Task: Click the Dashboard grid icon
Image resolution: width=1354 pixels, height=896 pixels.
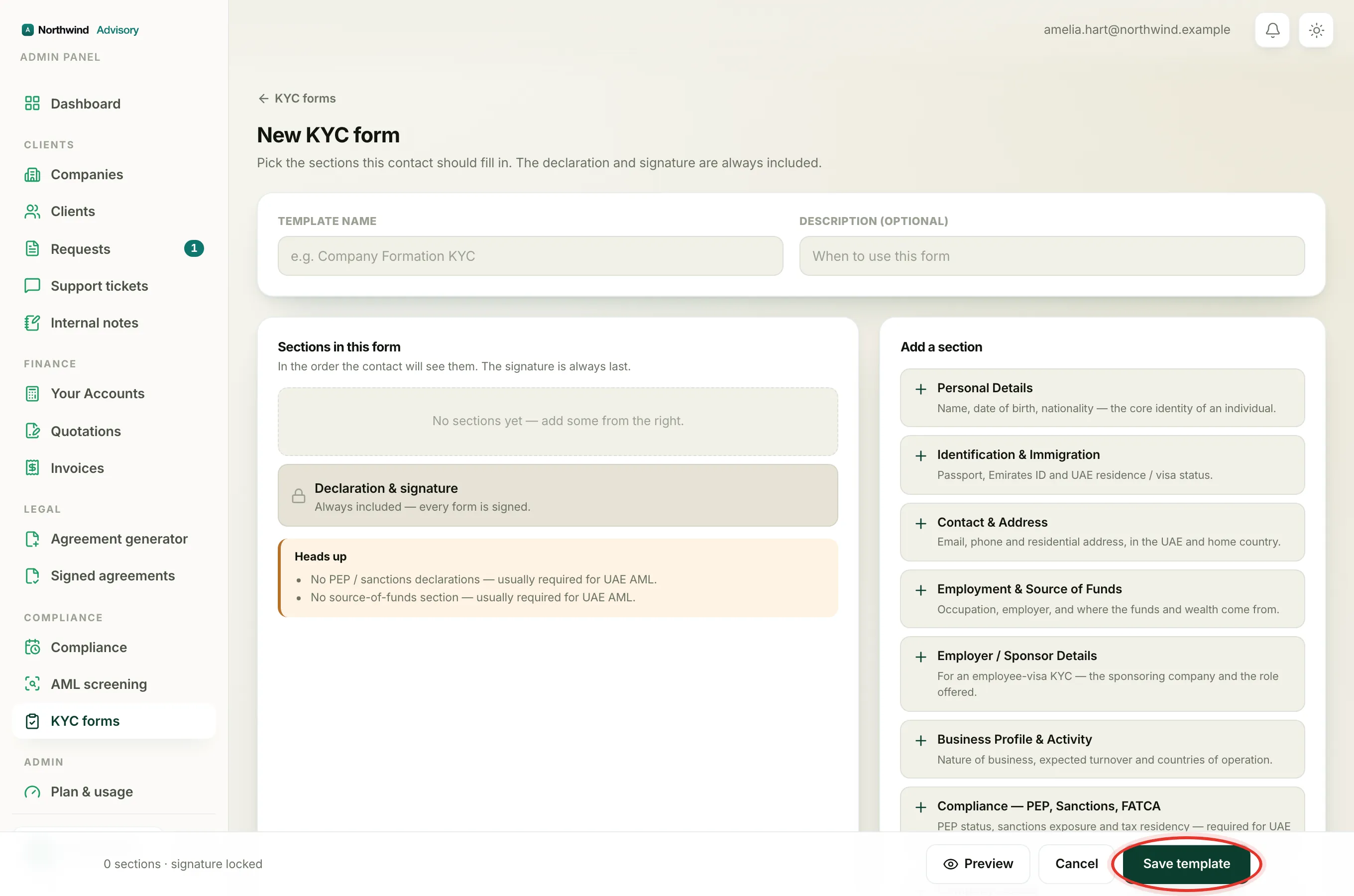Action: [x=32, y=104]
